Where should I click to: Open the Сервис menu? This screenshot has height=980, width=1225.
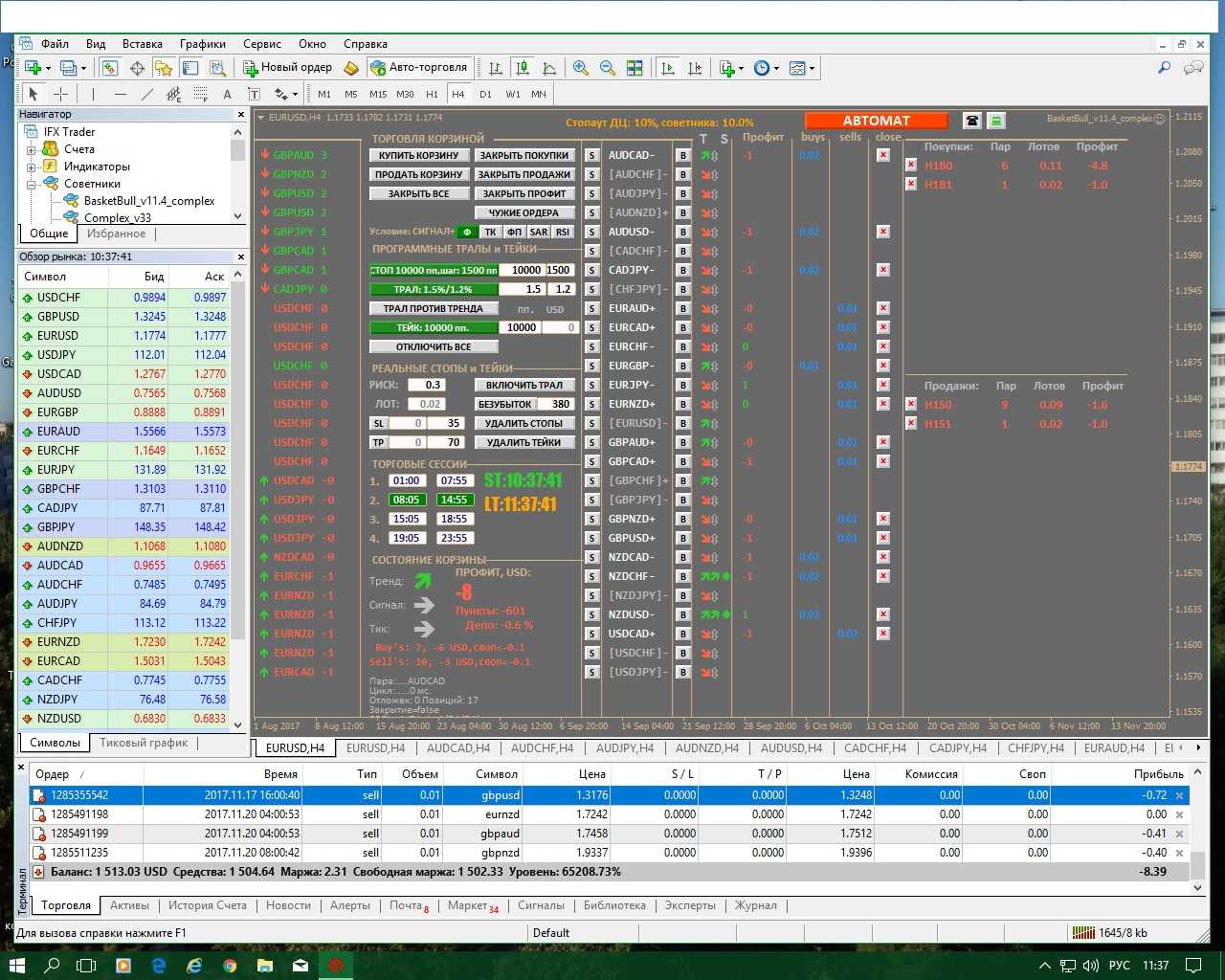click(261, 44)
